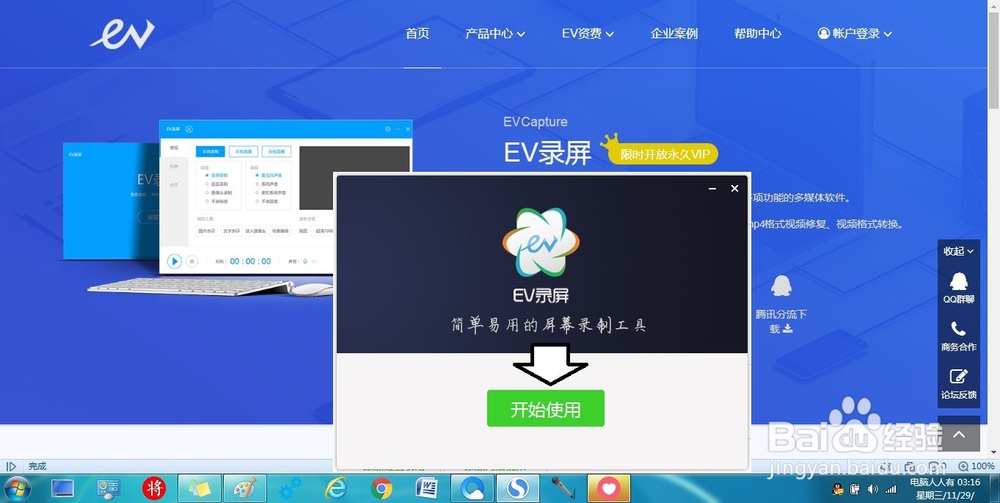Click the green 开始使用 button

[x=545, y=409]
